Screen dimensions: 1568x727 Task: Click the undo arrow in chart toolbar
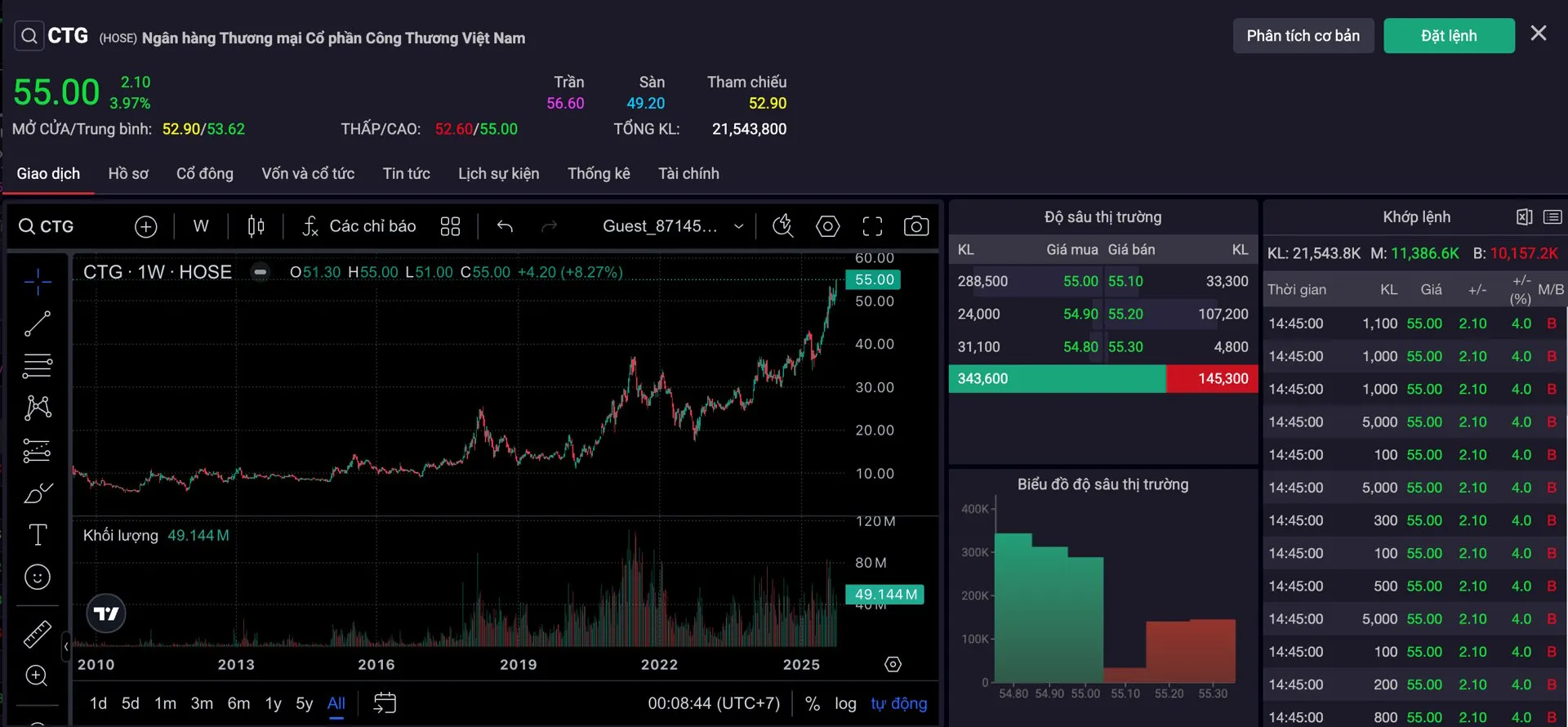[x=505, y=226]
